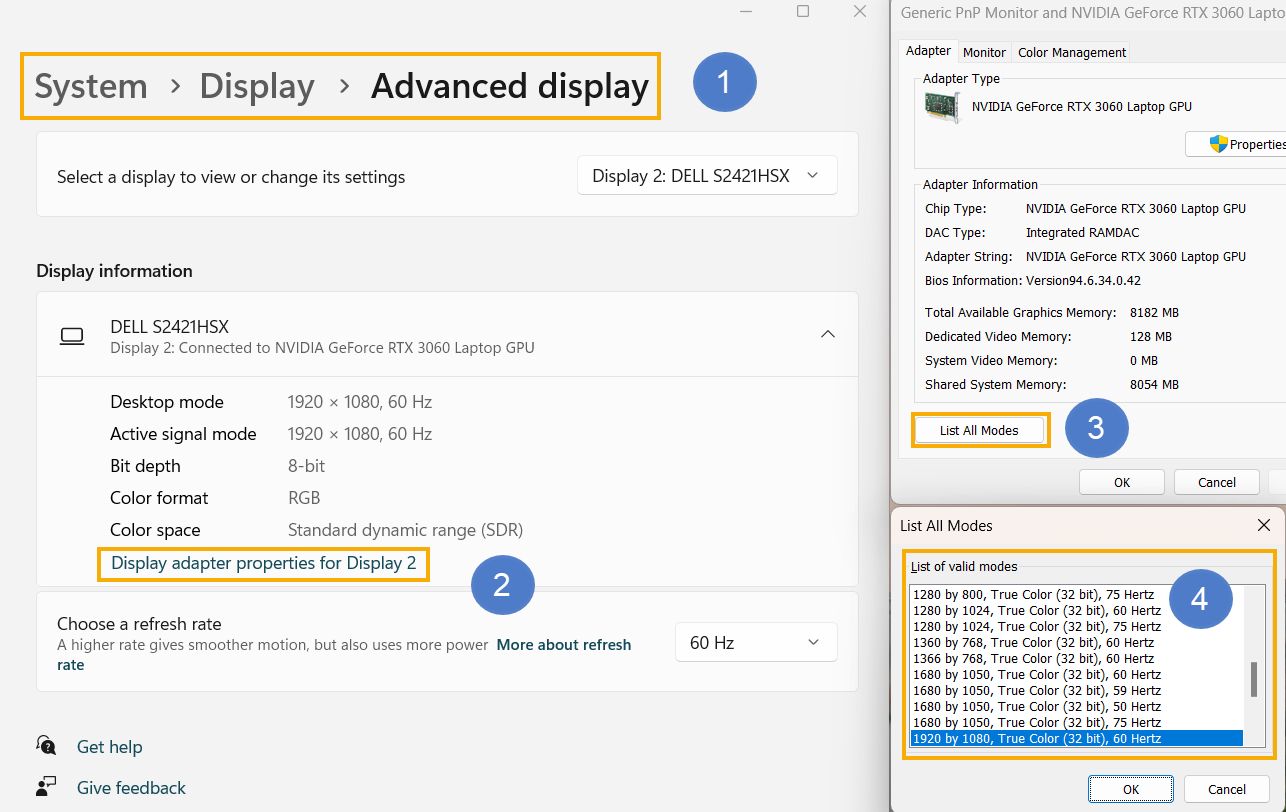Maximize the Settings window
The image size is (1286, 812).
(803, 11)
